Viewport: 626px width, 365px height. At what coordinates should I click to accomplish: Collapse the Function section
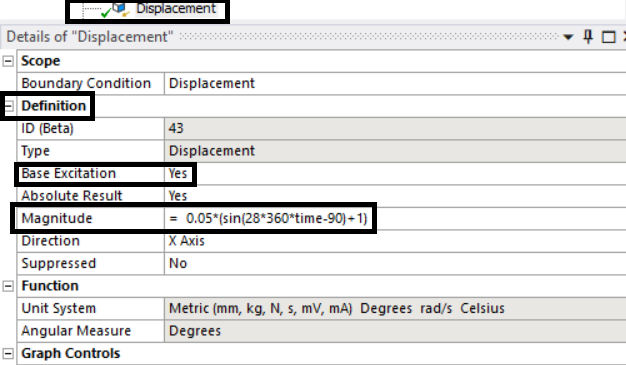click(8, 286)
